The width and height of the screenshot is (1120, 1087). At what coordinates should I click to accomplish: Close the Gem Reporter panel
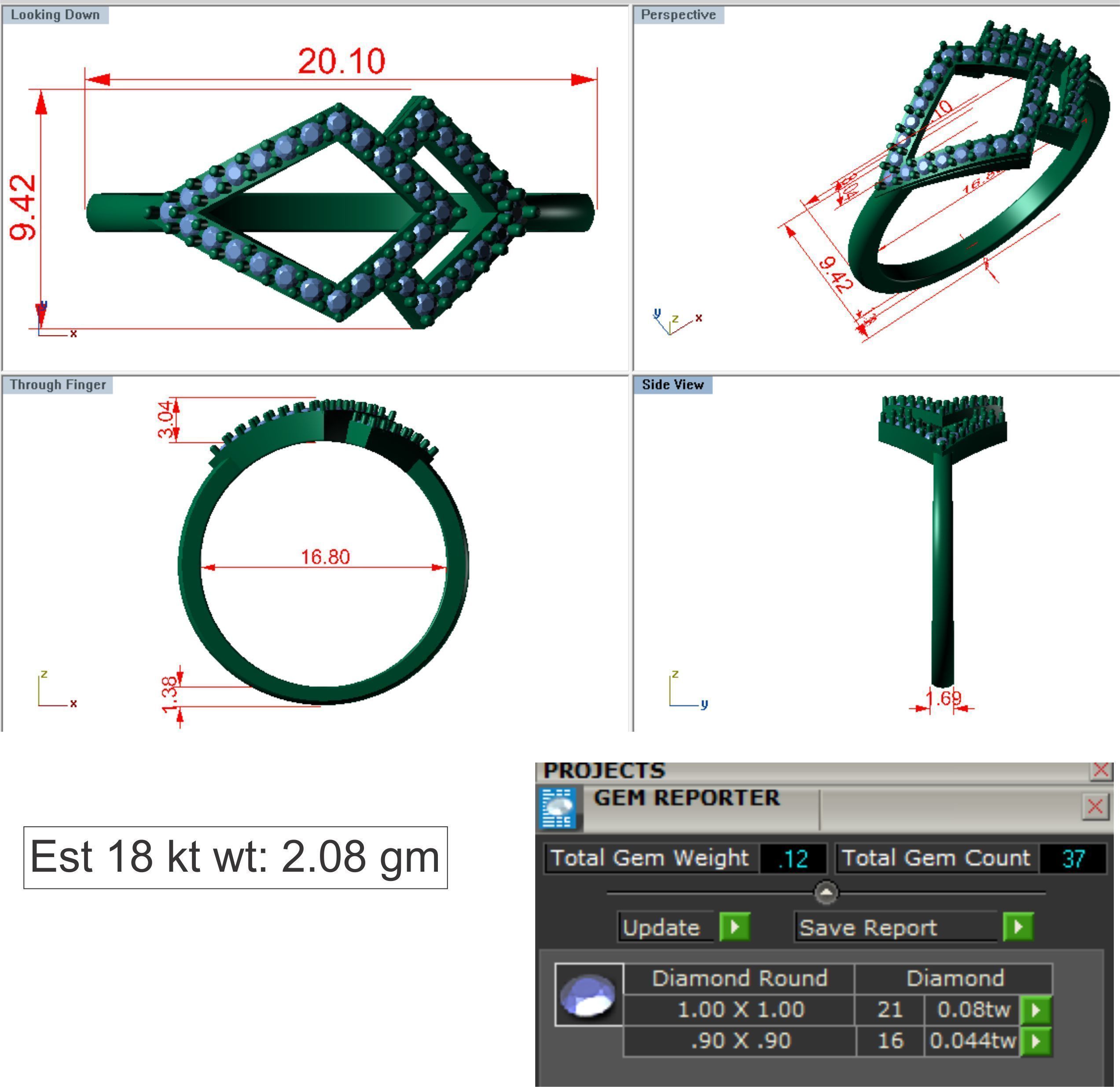click(1095, 807)
